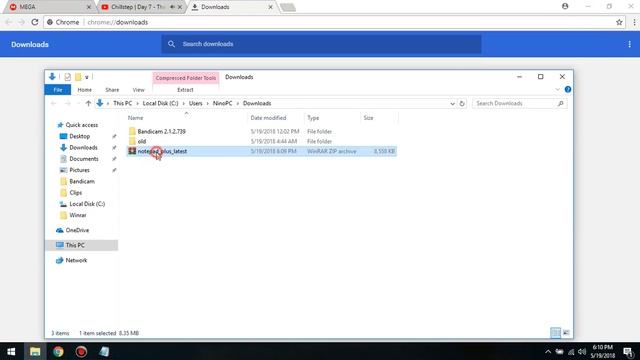
Task: Open Bandicam folder in navigation pane
Action: tap(82, 181)
